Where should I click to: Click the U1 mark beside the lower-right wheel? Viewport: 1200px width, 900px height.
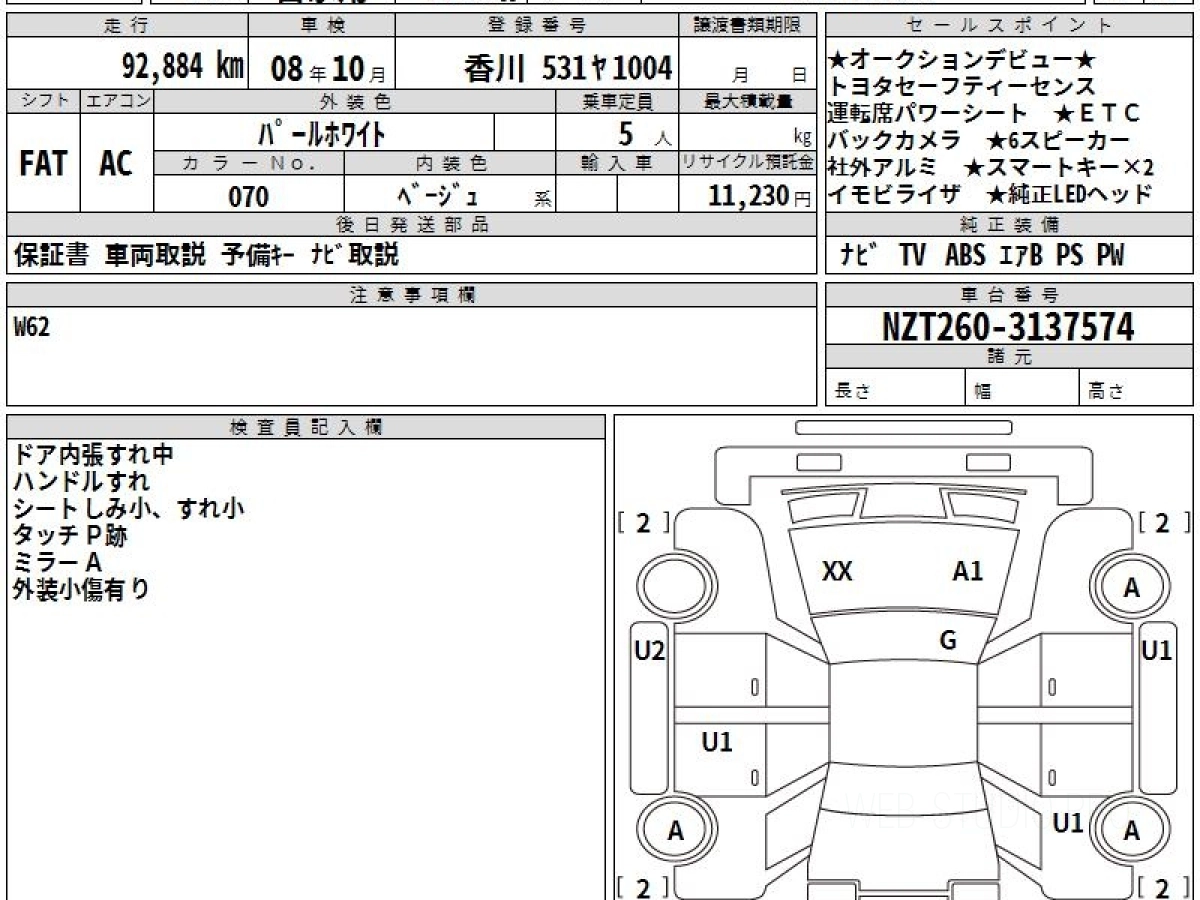(1069, 823)
